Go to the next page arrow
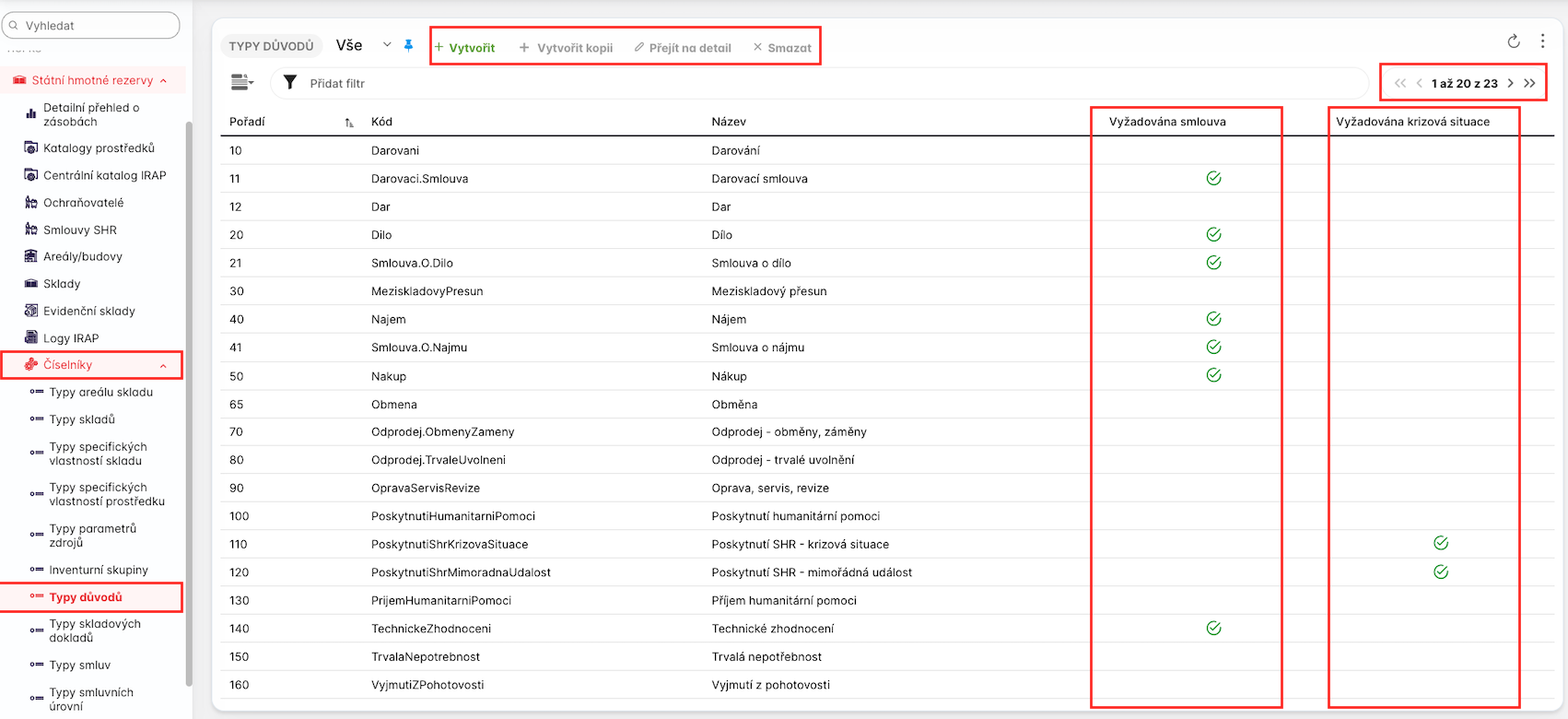Screen dimensions: 1568x719 1510,83
